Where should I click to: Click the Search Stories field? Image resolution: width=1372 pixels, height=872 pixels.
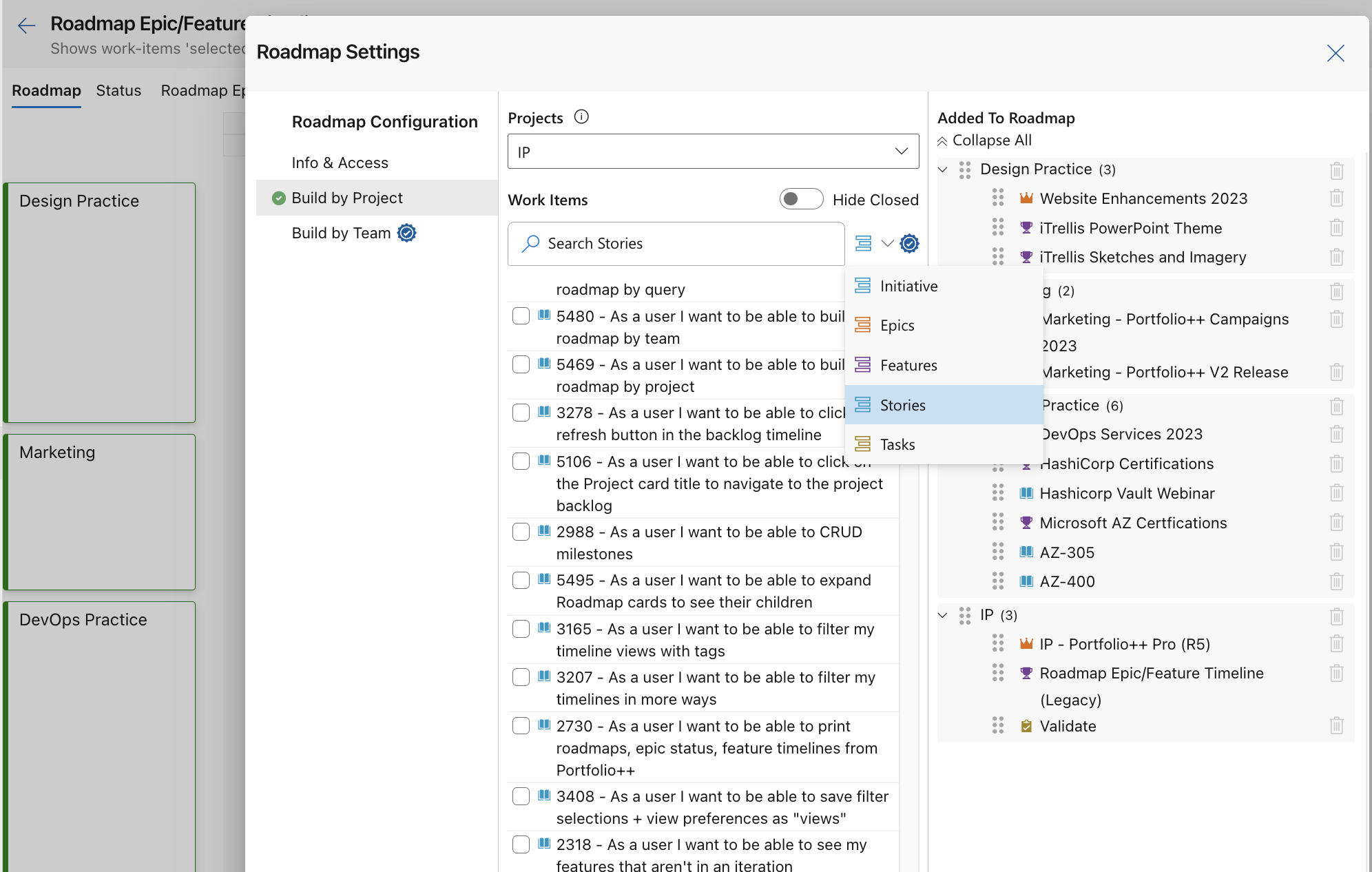coord(676,244)
